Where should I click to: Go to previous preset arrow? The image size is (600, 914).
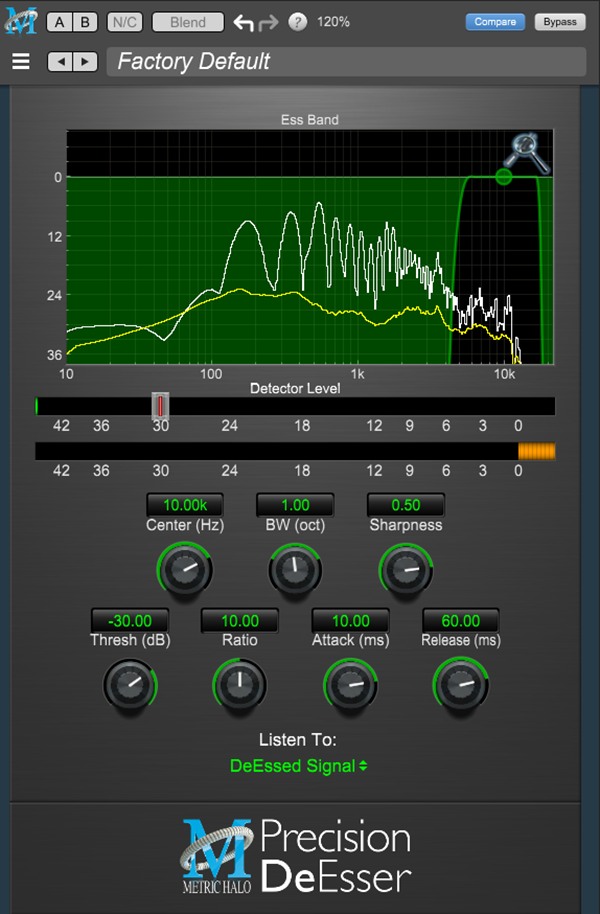[x=61, y=62]
